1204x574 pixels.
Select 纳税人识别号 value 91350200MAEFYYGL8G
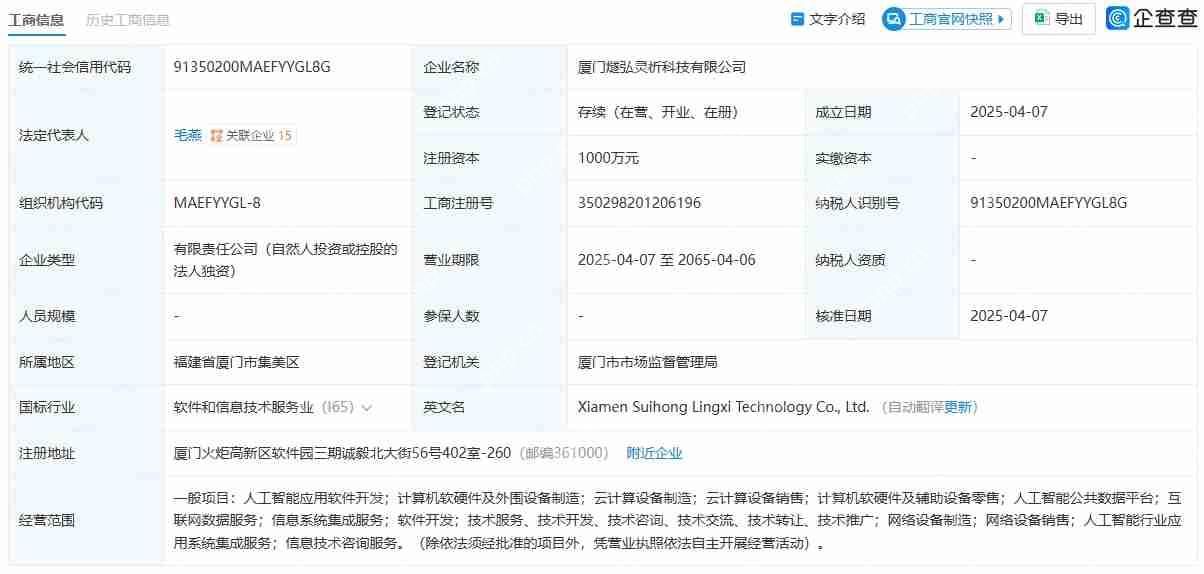[1048, 203]
